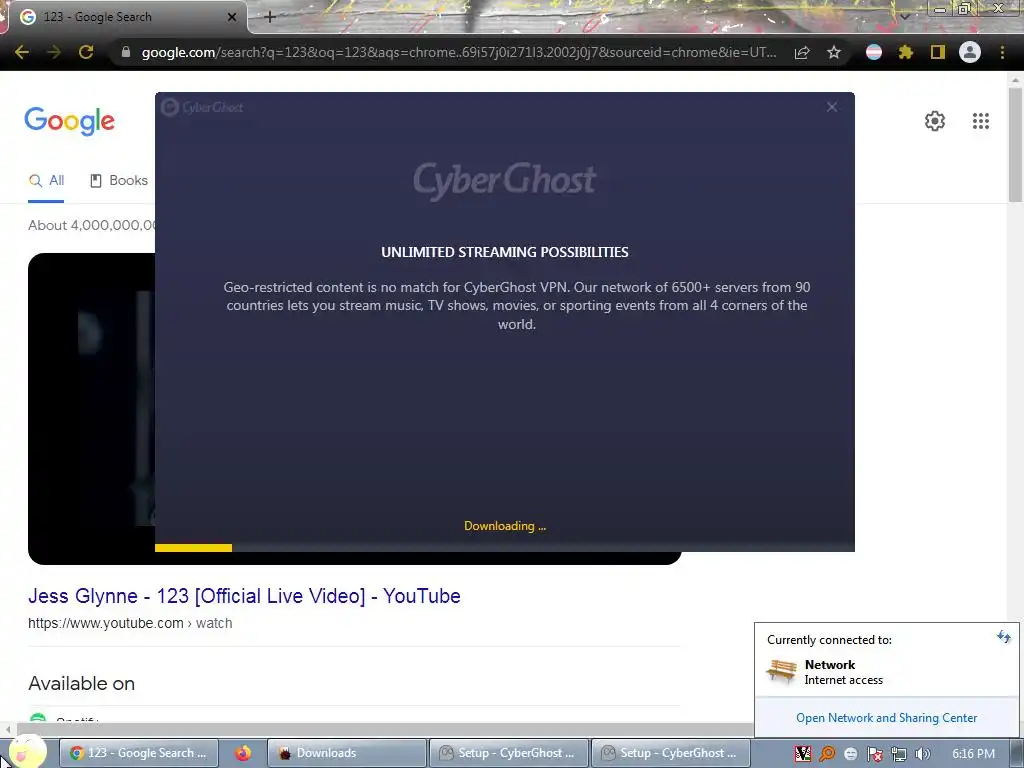Screen dimensions: 1024x768
Task: Click the video thumbnail preview
Action: click(x=91, y=409)
